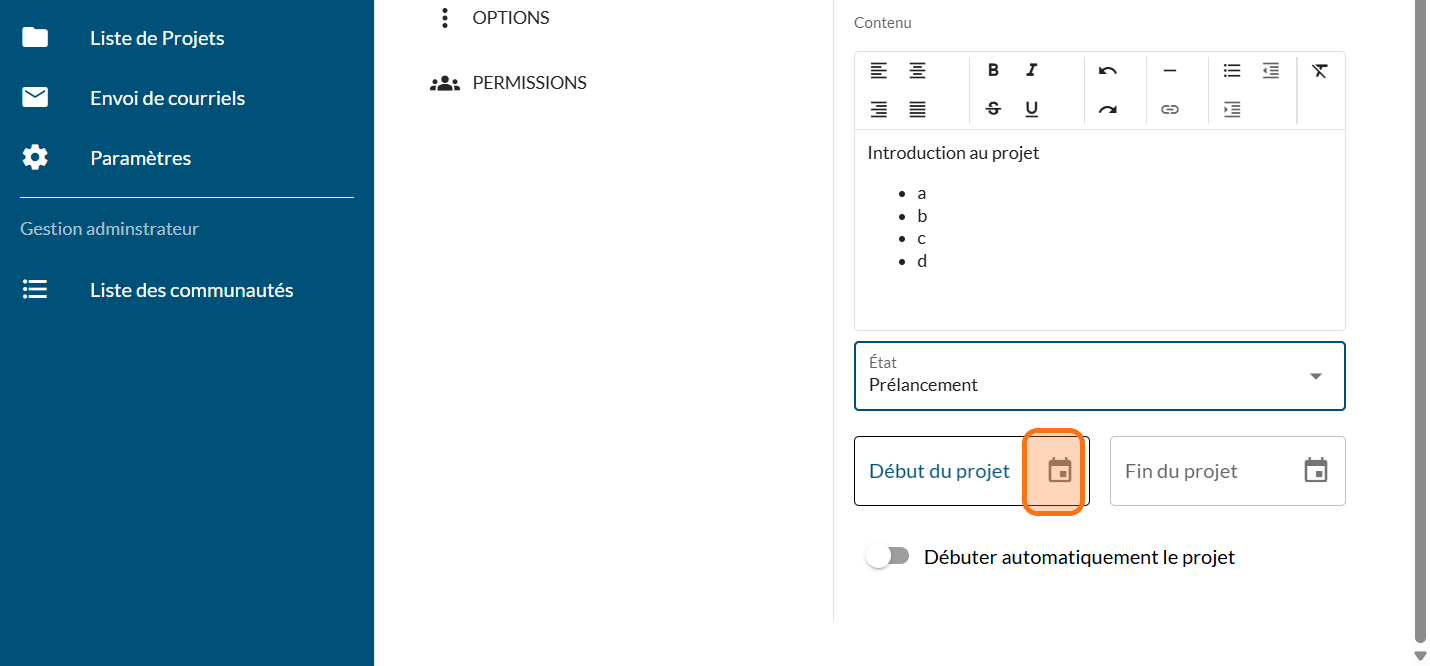Toggle italic text formatting
Screen dimensions: 1430x666
[x=1032, y=70]
